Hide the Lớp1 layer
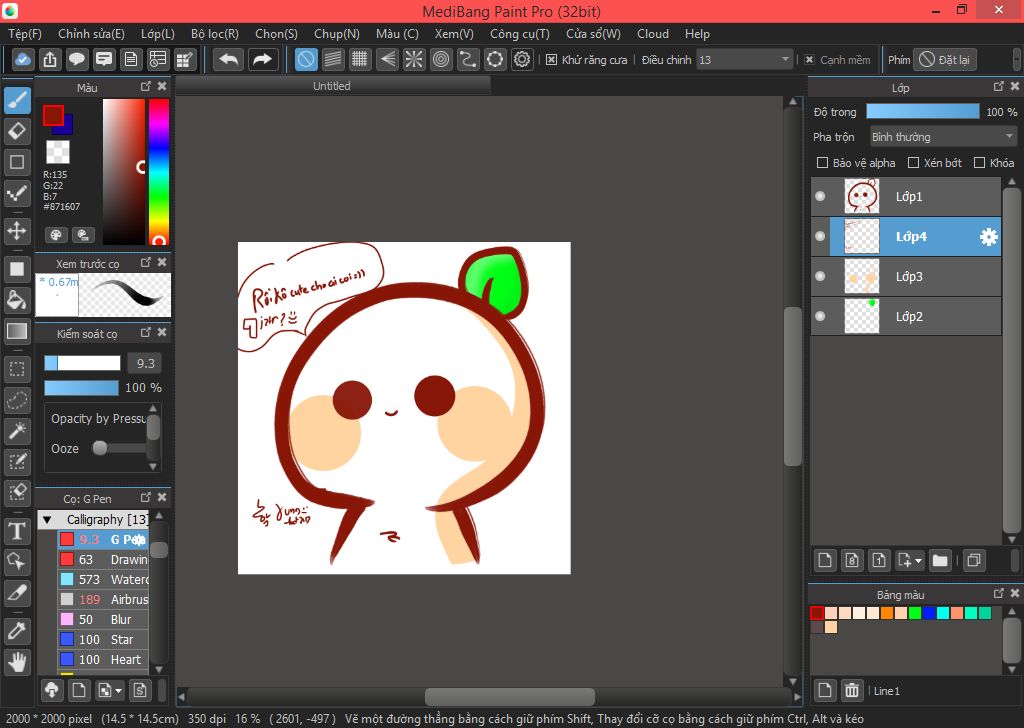Screen dimensions: 1024x728 coord(820,197)
